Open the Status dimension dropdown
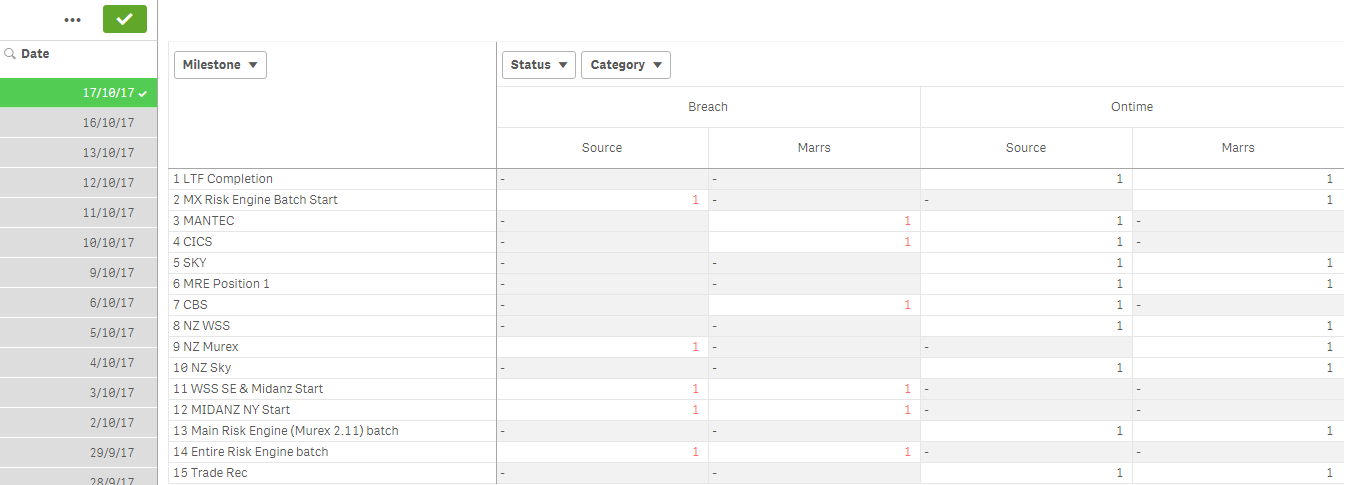 tap(538, 65)
